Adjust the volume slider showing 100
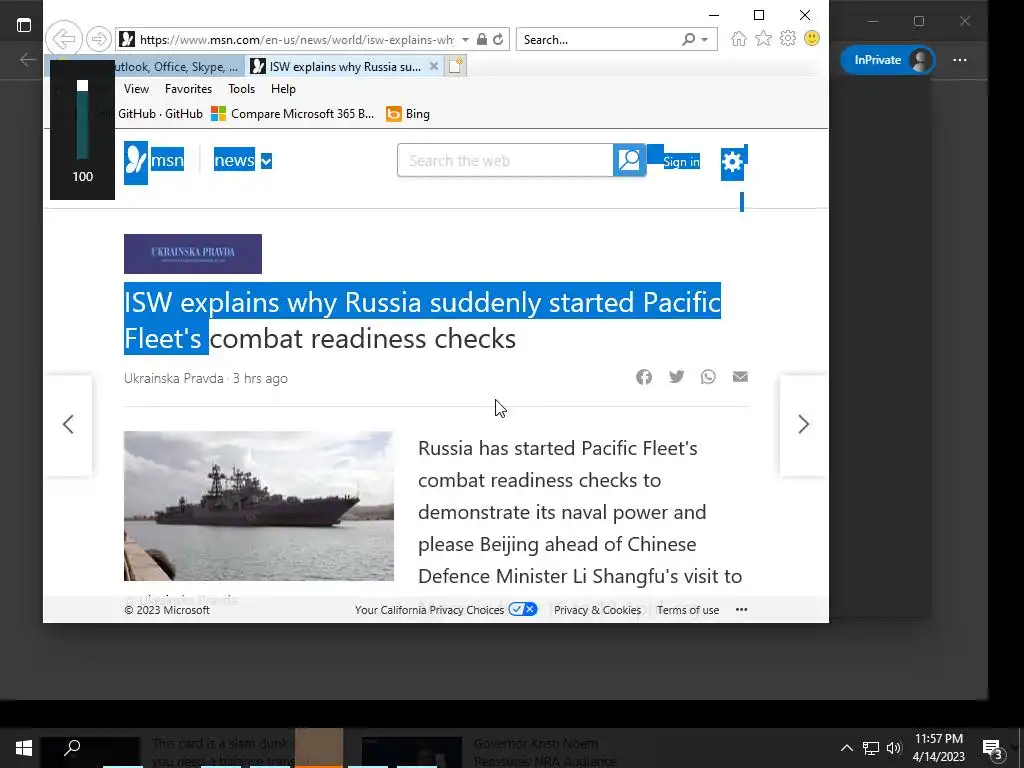This screenshot has height=768, width=1024. [x=82, y=120]
